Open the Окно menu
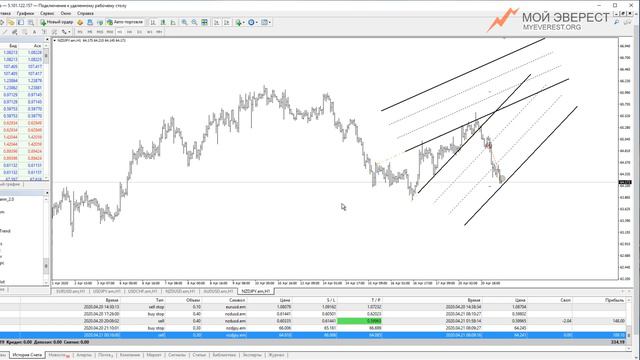 [x=66, y=13]
